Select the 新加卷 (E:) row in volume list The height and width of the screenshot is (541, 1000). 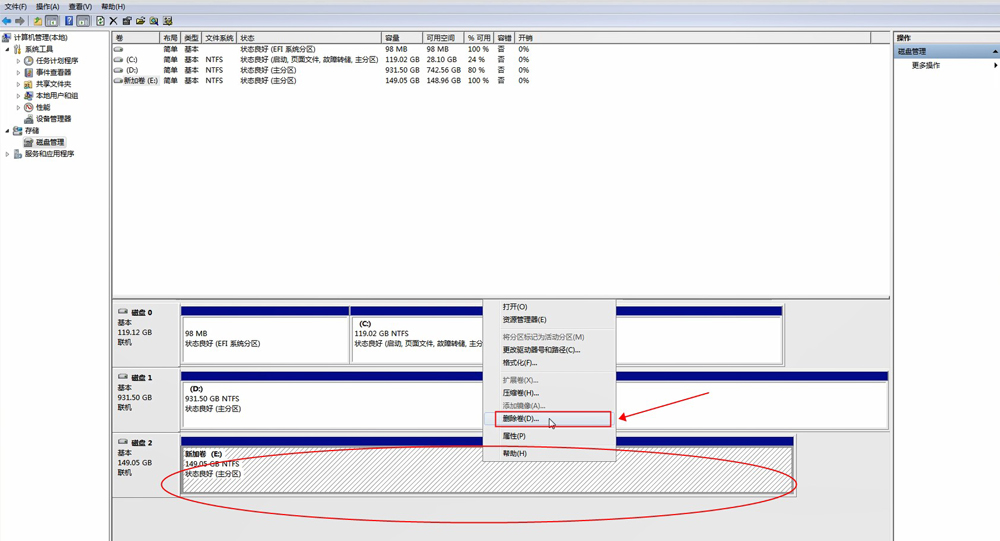point(140,81)
